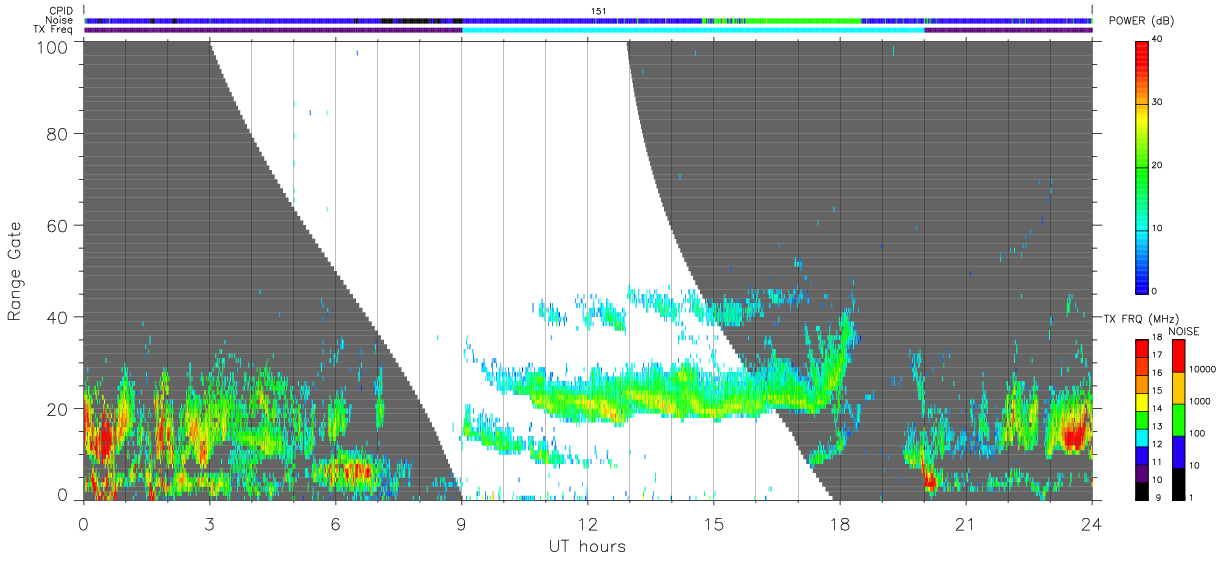This screenshot has height=567, width=1228.
Task: Click power scale label '30'
Action: click(x=1157, y=103)
